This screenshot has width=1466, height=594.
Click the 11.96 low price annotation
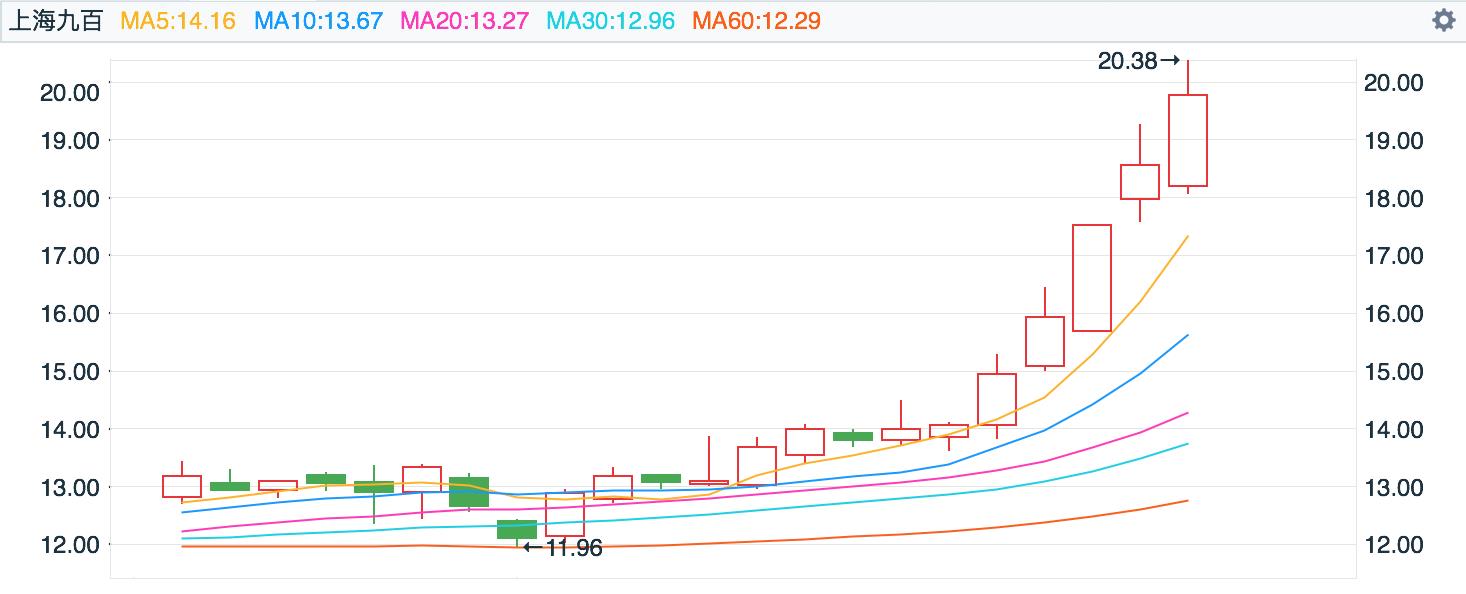tap(563, 548)
